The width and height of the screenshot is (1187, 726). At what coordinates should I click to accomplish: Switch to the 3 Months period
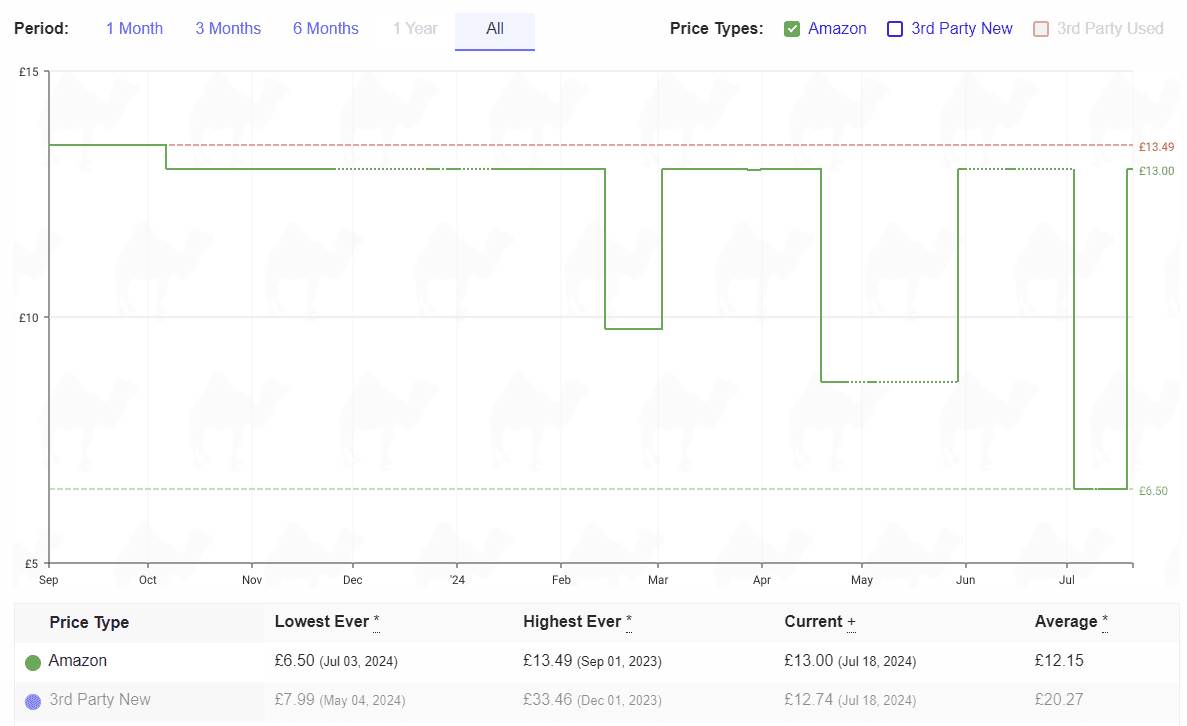pos(228,29)
